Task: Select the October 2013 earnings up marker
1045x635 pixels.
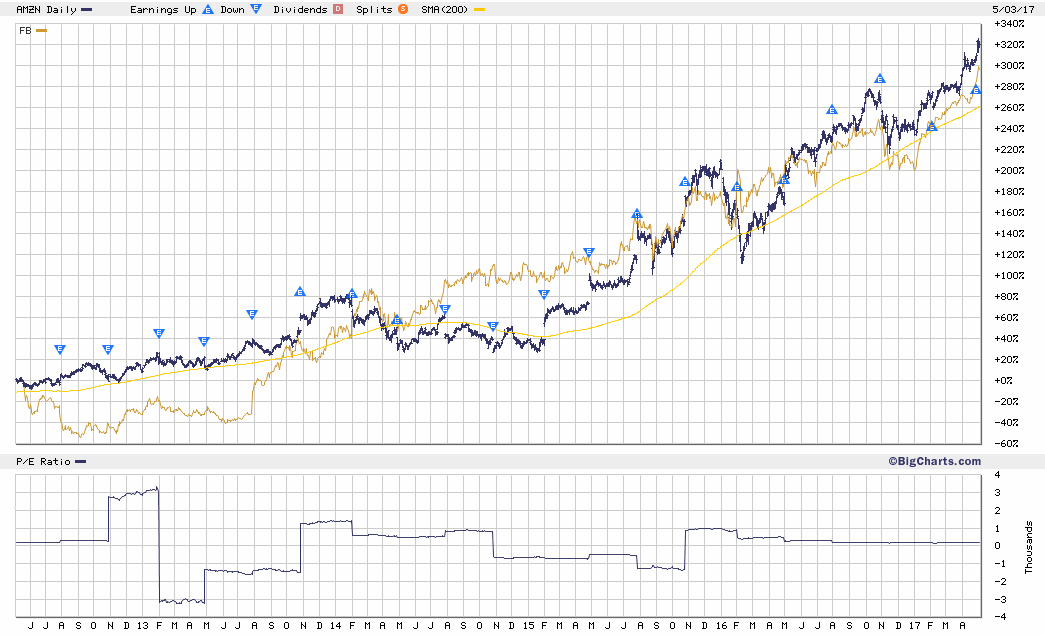Action: (300, 292)
